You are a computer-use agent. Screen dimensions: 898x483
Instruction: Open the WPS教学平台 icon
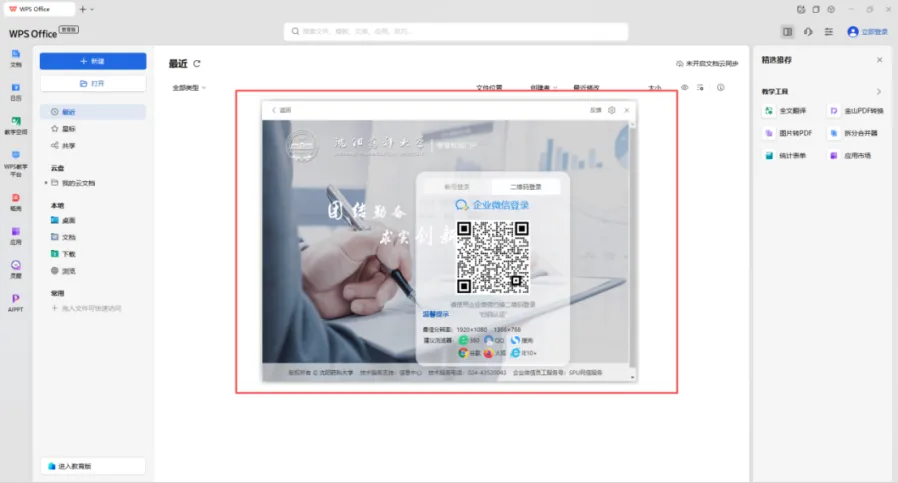click(15, 163)
